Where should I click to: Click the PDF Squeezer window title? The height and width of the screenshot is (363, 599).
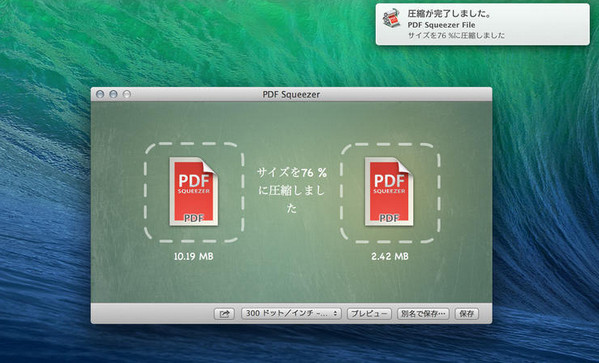(291, 94)
